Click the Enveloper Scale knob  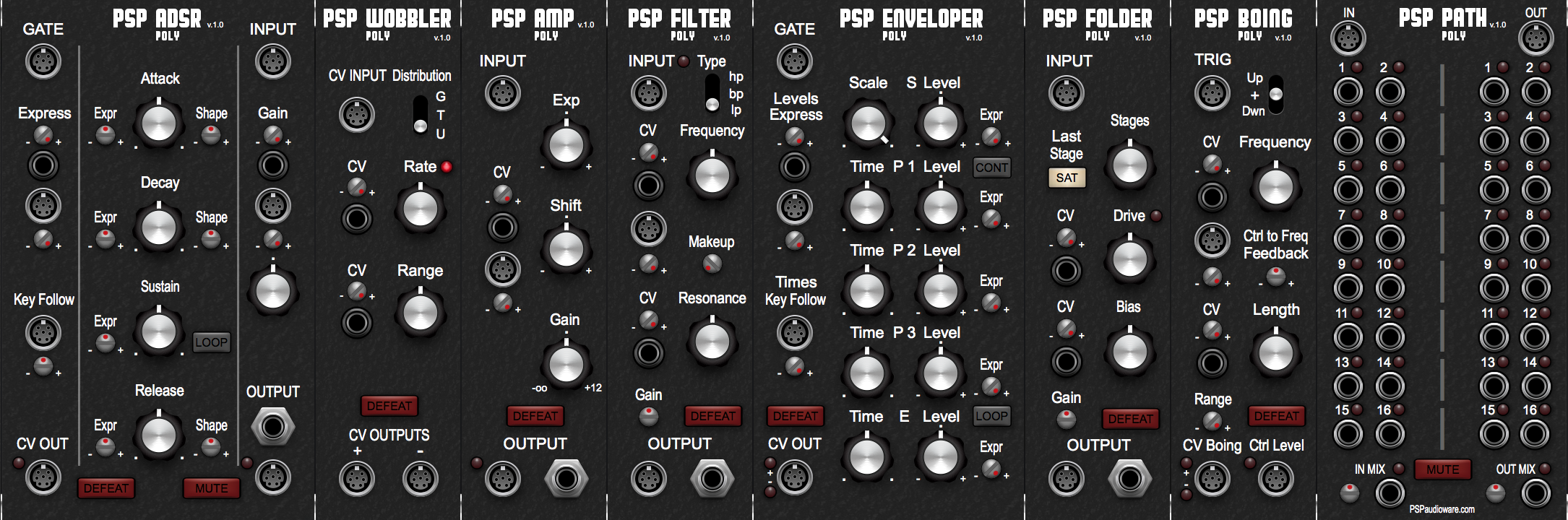869,123
